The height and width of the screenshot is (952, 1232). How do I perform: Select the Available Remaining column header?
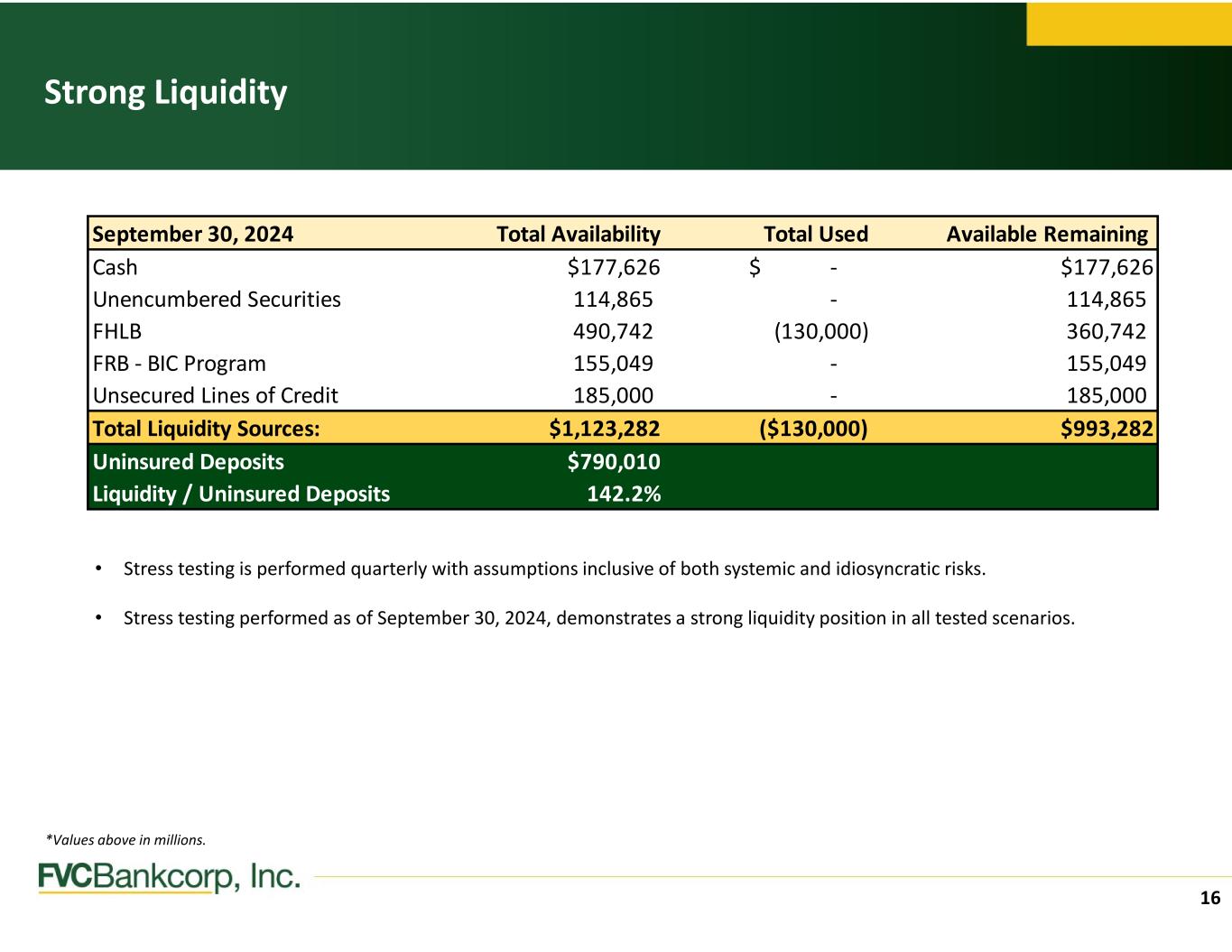pyautogui.click(x=1046, y=235)
